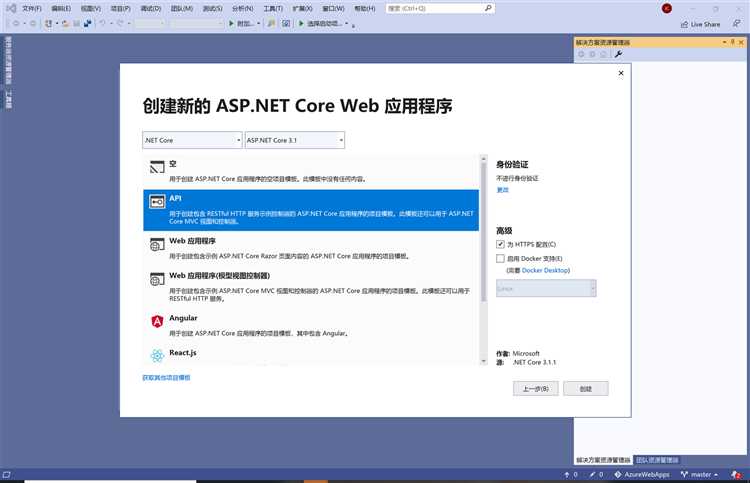Open the Solution Explorer window options dropdown

coord(724,42)
